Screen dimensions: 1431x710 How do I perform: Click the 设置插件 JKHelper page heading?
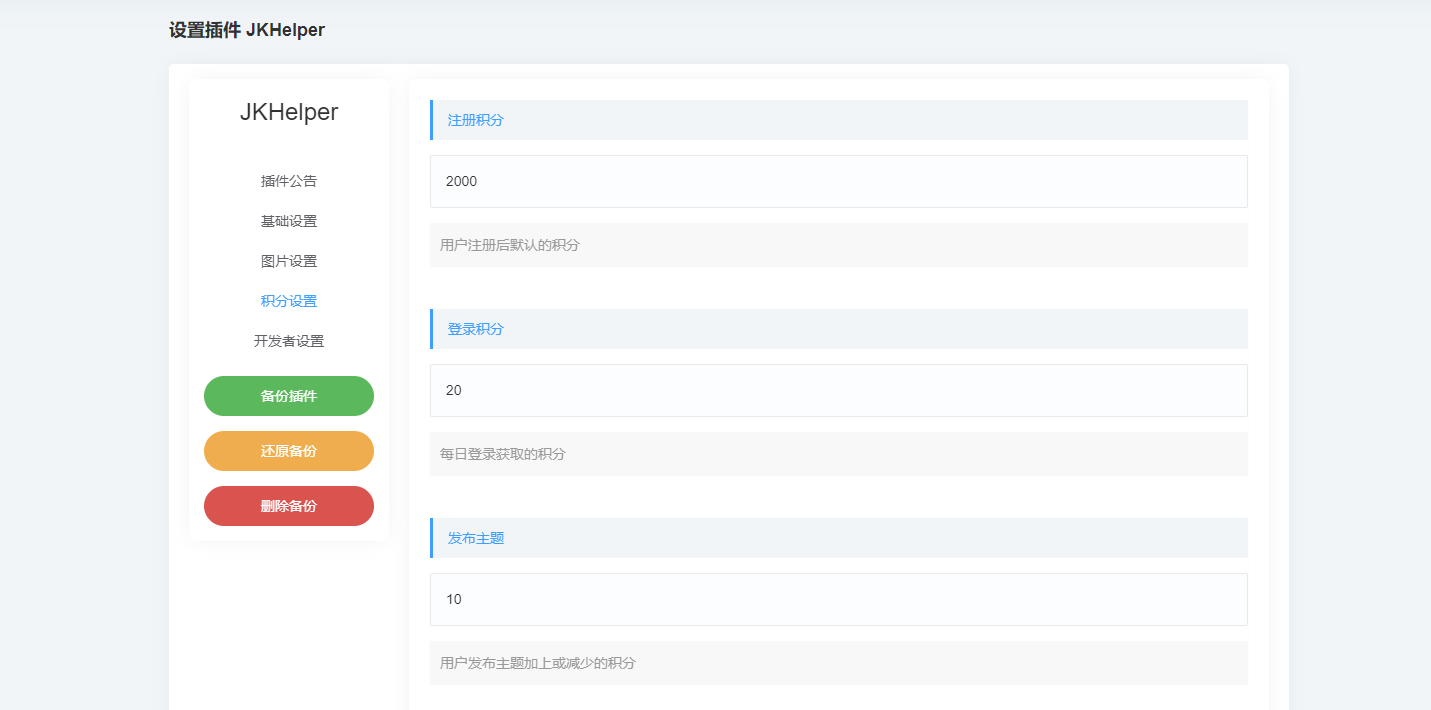[245, 29]
